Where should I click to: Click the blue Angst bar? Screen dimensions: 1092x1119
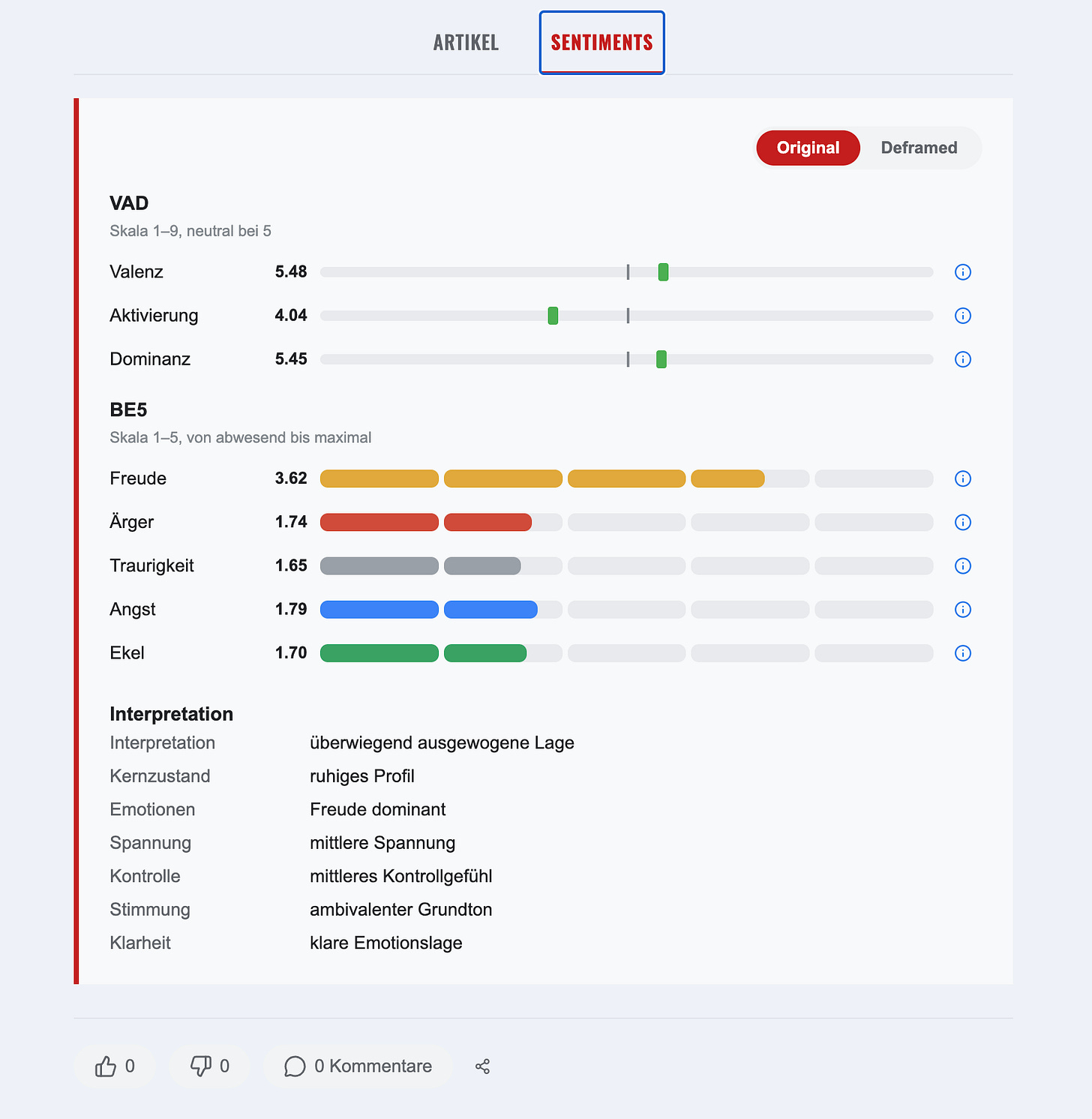[429, 609]
